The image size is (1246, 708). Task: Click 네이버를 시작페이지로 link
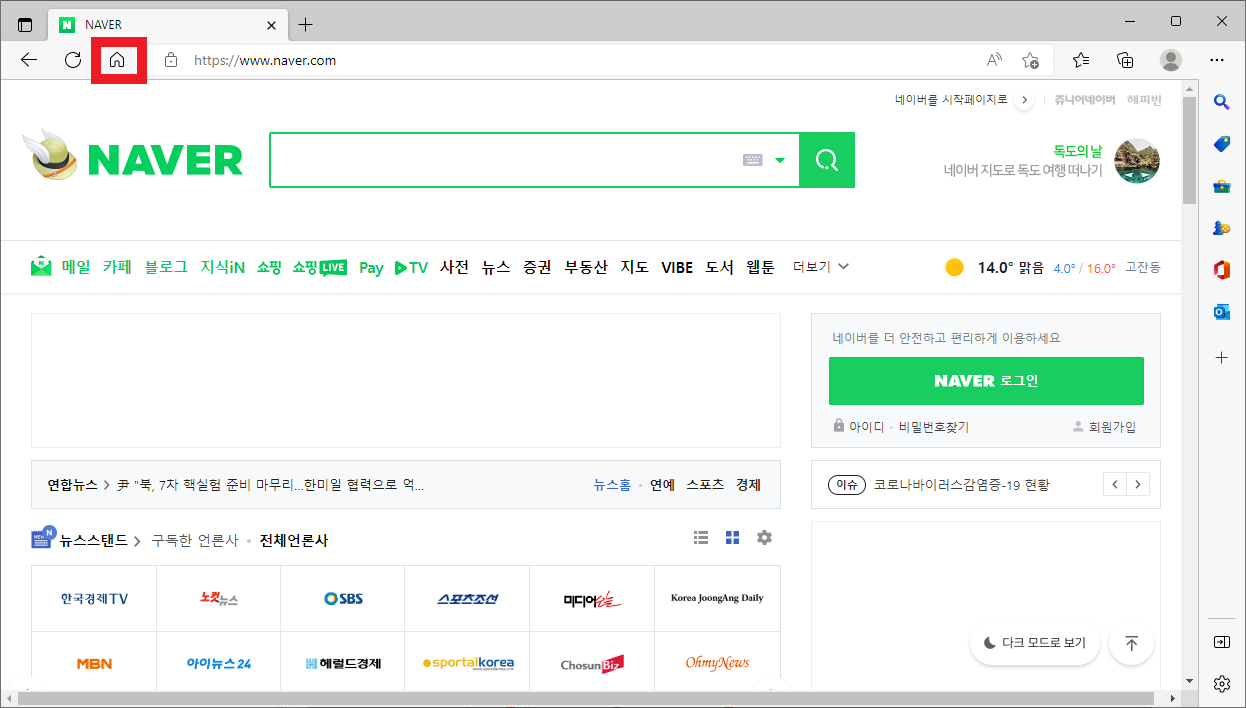[952, 100]
